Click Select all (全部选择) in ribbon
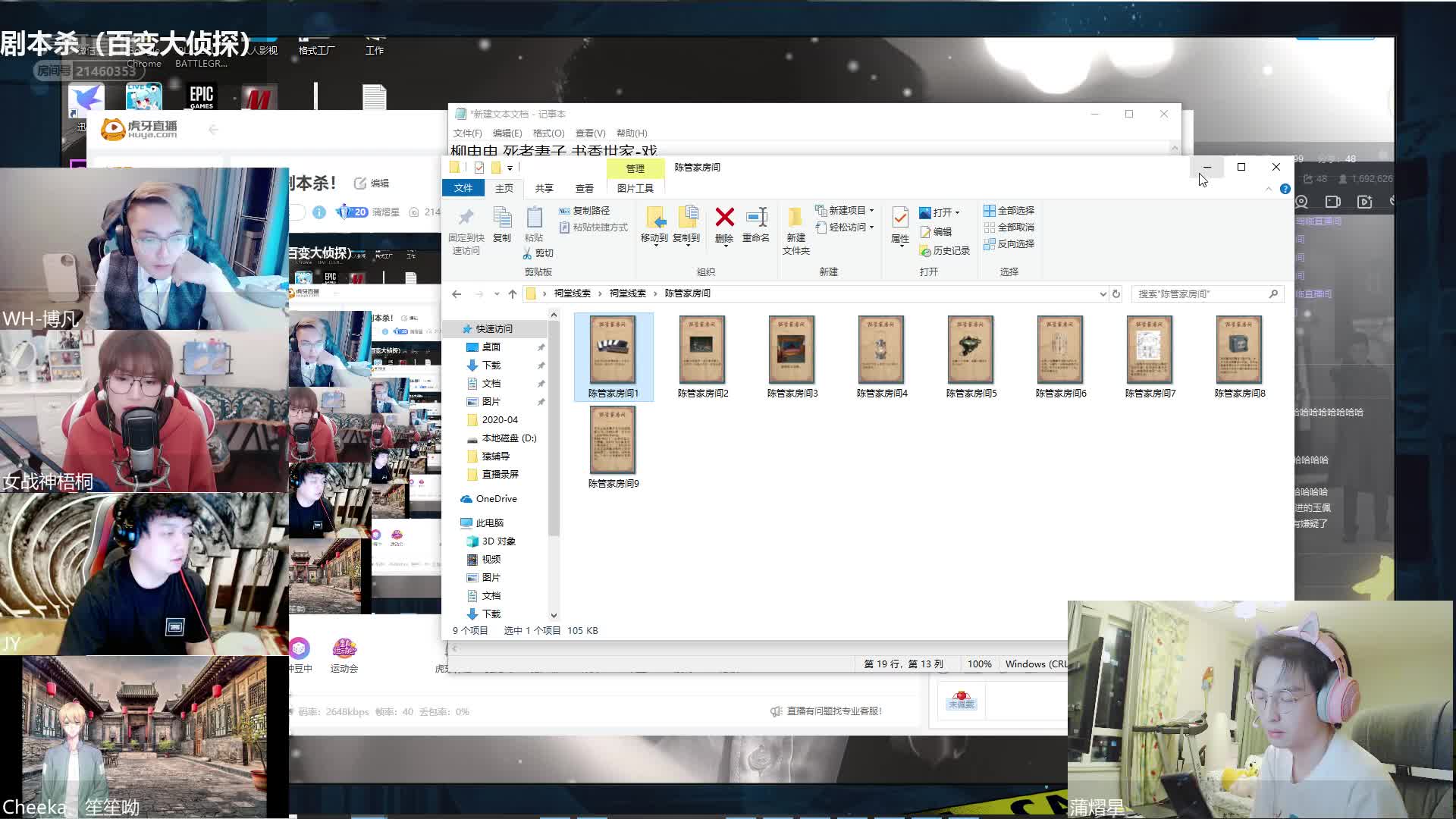Screen dimensions: 1456x819 coord(1009,211)
